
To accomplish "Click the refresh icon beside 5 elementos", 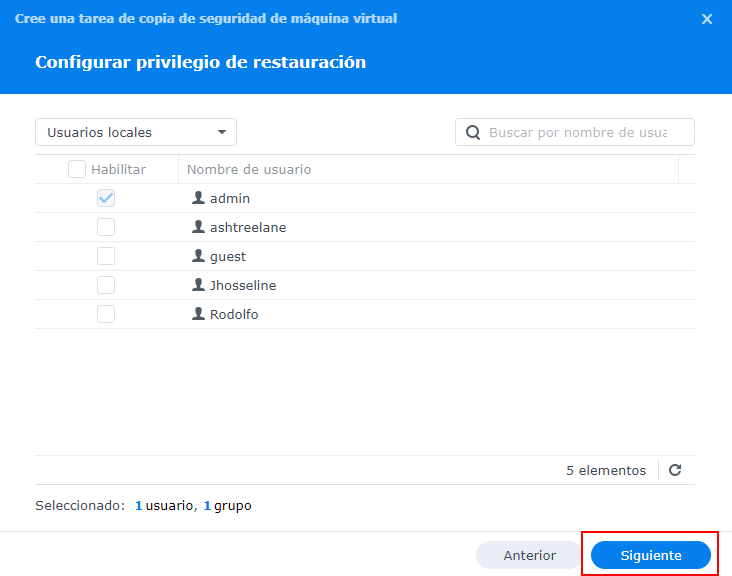I will point(675,470).
